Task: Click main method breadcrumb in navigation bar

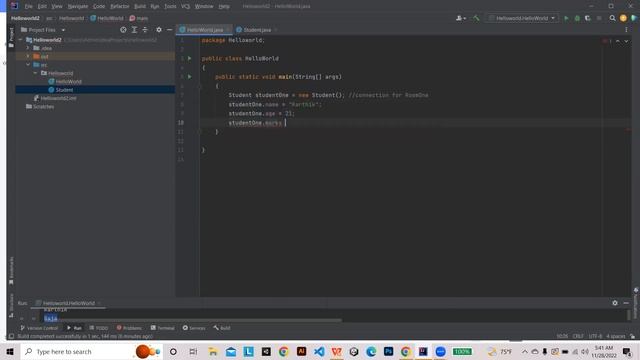Action: [139, 18]
